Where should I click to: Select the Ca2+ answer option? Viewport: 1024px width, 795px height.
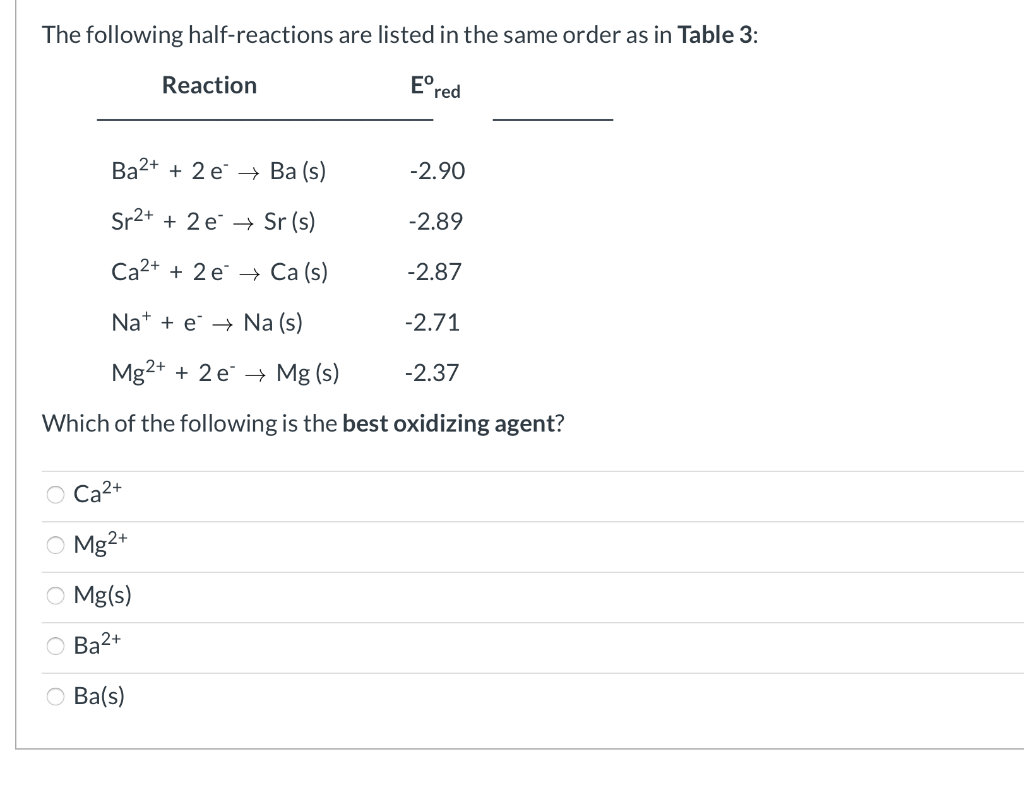(x=56, y=494)
